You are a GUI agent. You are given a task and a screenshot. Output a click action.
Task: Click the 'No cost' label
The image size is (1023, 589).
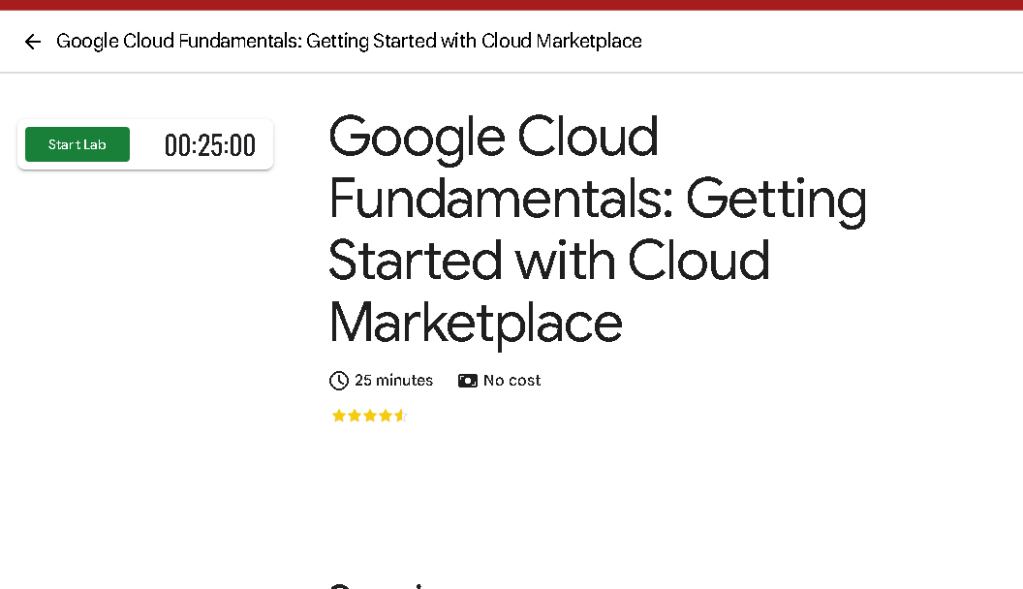tap(512, 380)
